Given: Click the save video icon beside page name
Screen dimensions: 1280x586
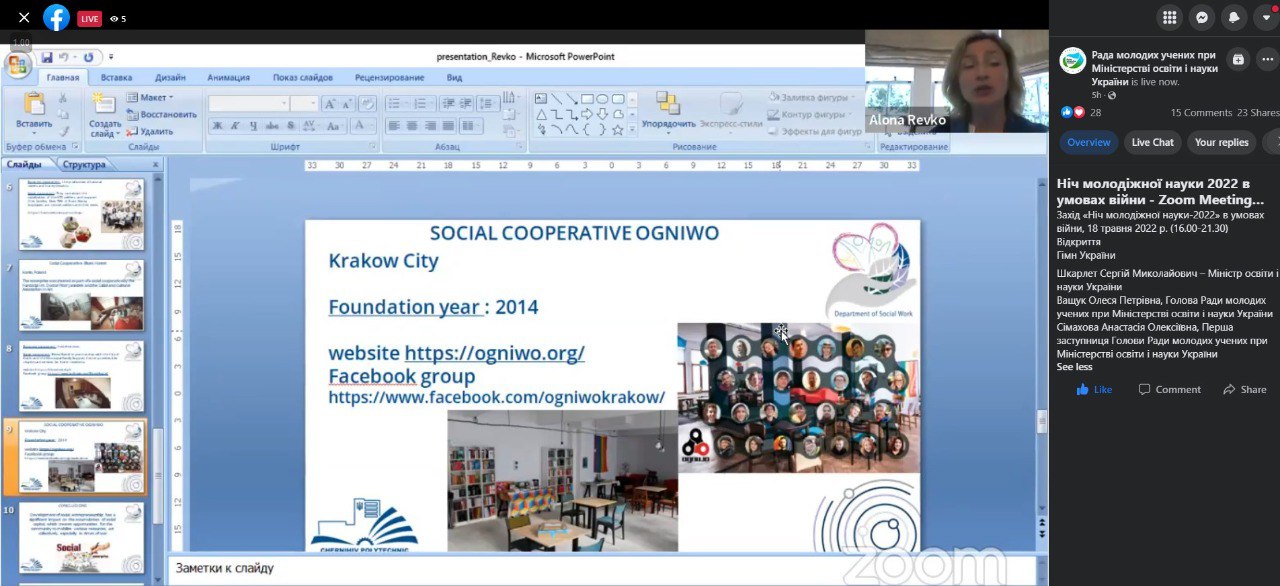Looking at the screenshot, I should (1238, 60).
